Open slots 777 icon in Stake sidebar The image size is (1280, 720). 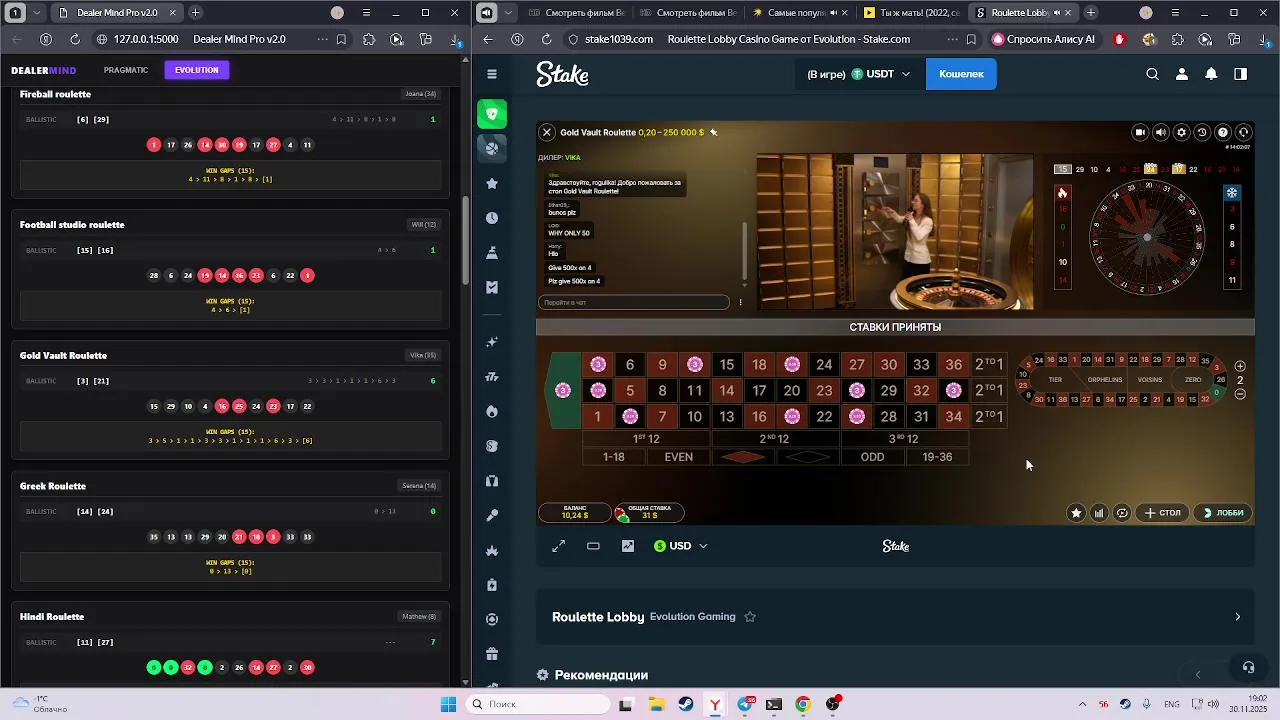click(491, 377)
